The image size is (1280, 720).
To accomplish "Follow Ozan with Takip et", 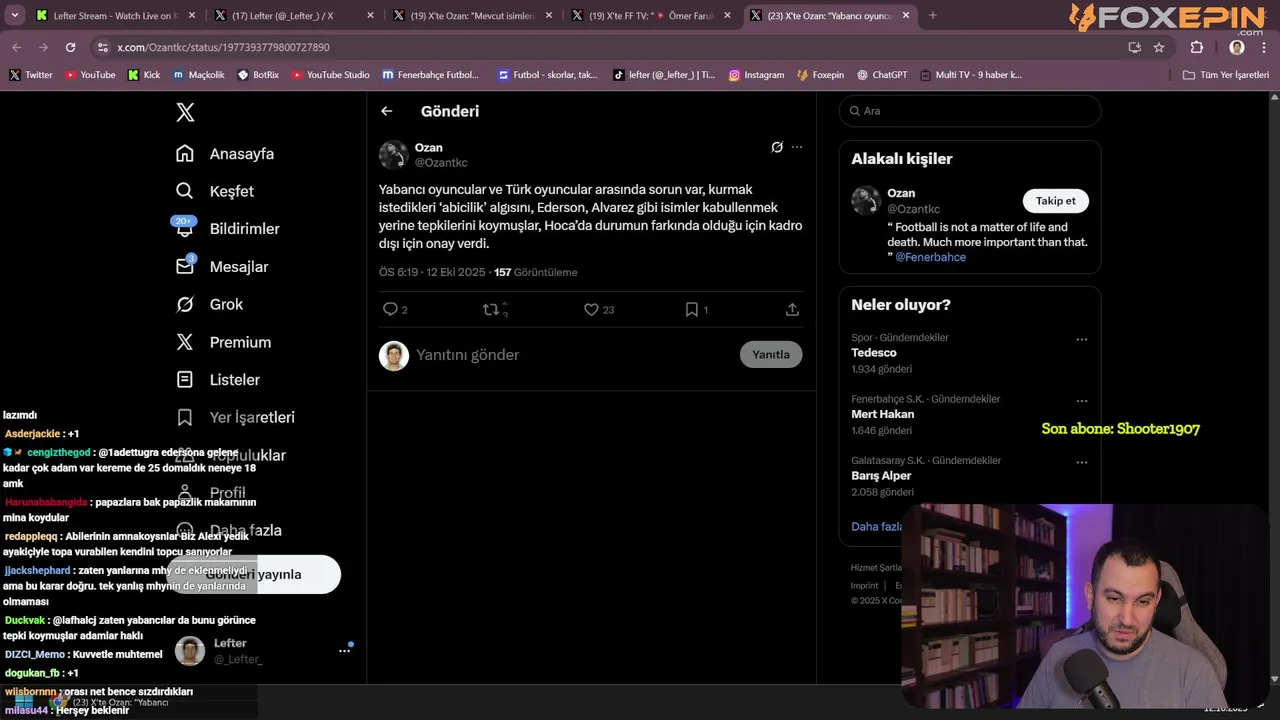I will click(x=1055, y=201).
